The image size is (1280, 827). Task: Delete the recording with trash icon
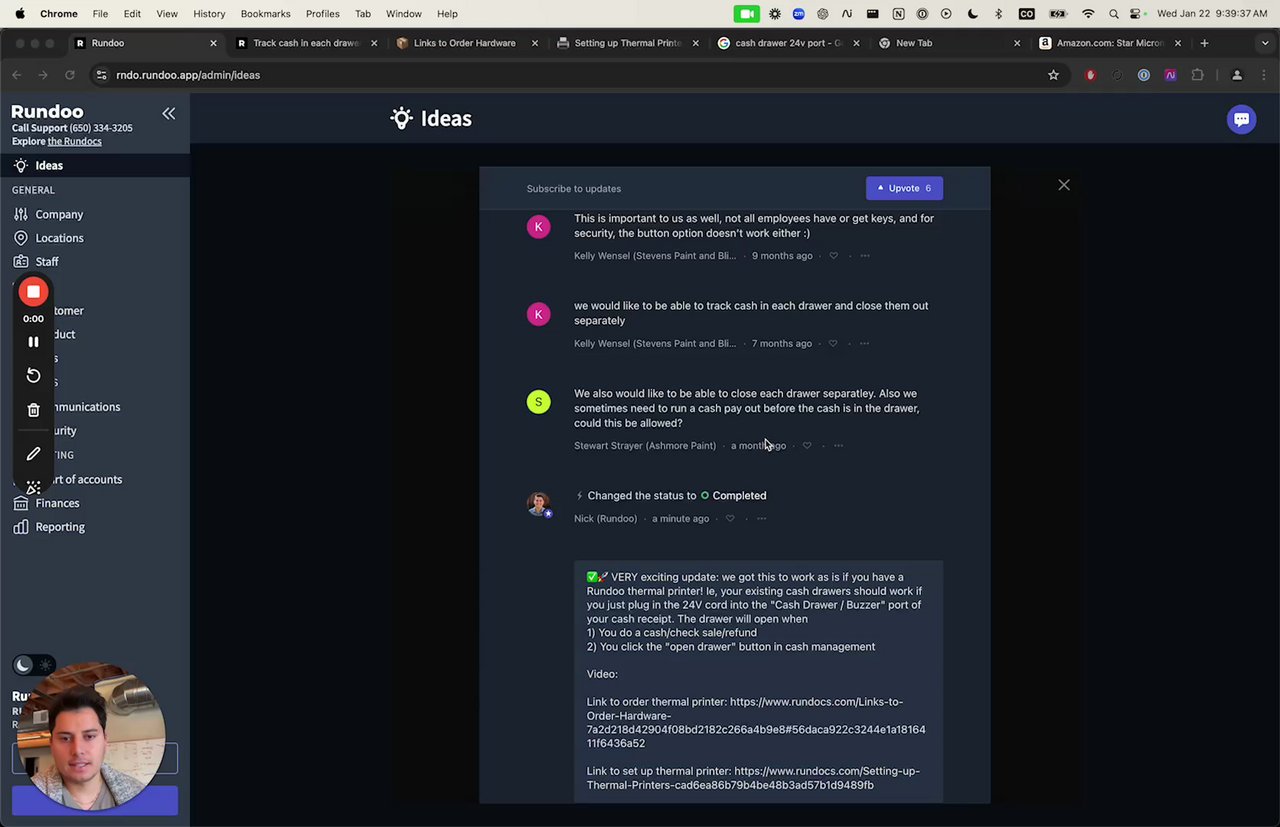pos(33,410)
